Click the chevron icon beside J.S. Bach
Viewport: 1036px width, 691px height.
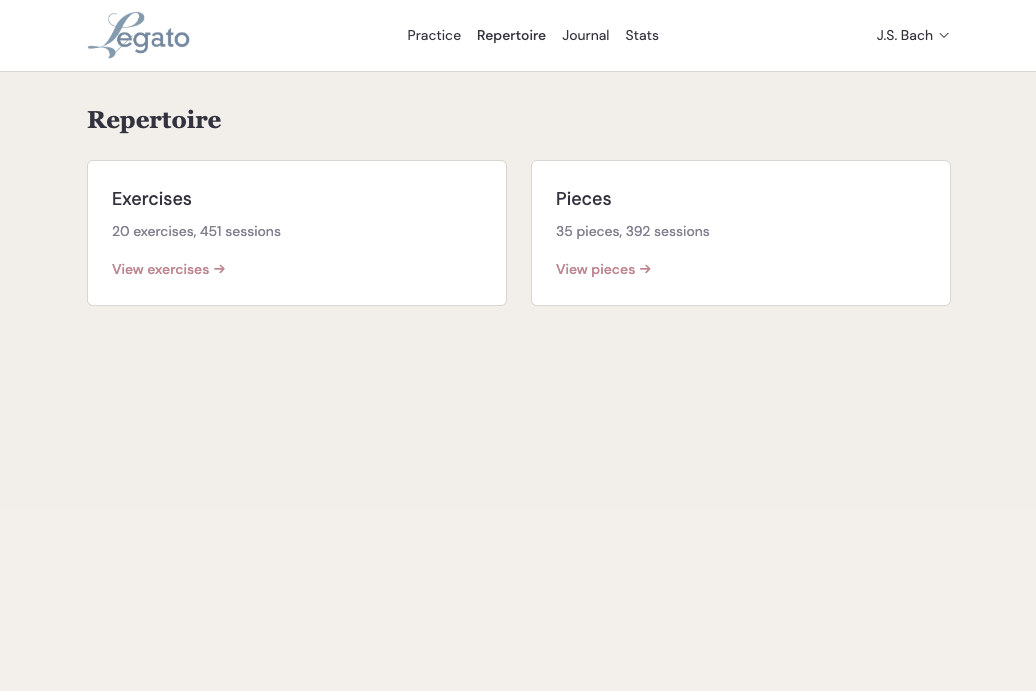(x=943, y=36)
